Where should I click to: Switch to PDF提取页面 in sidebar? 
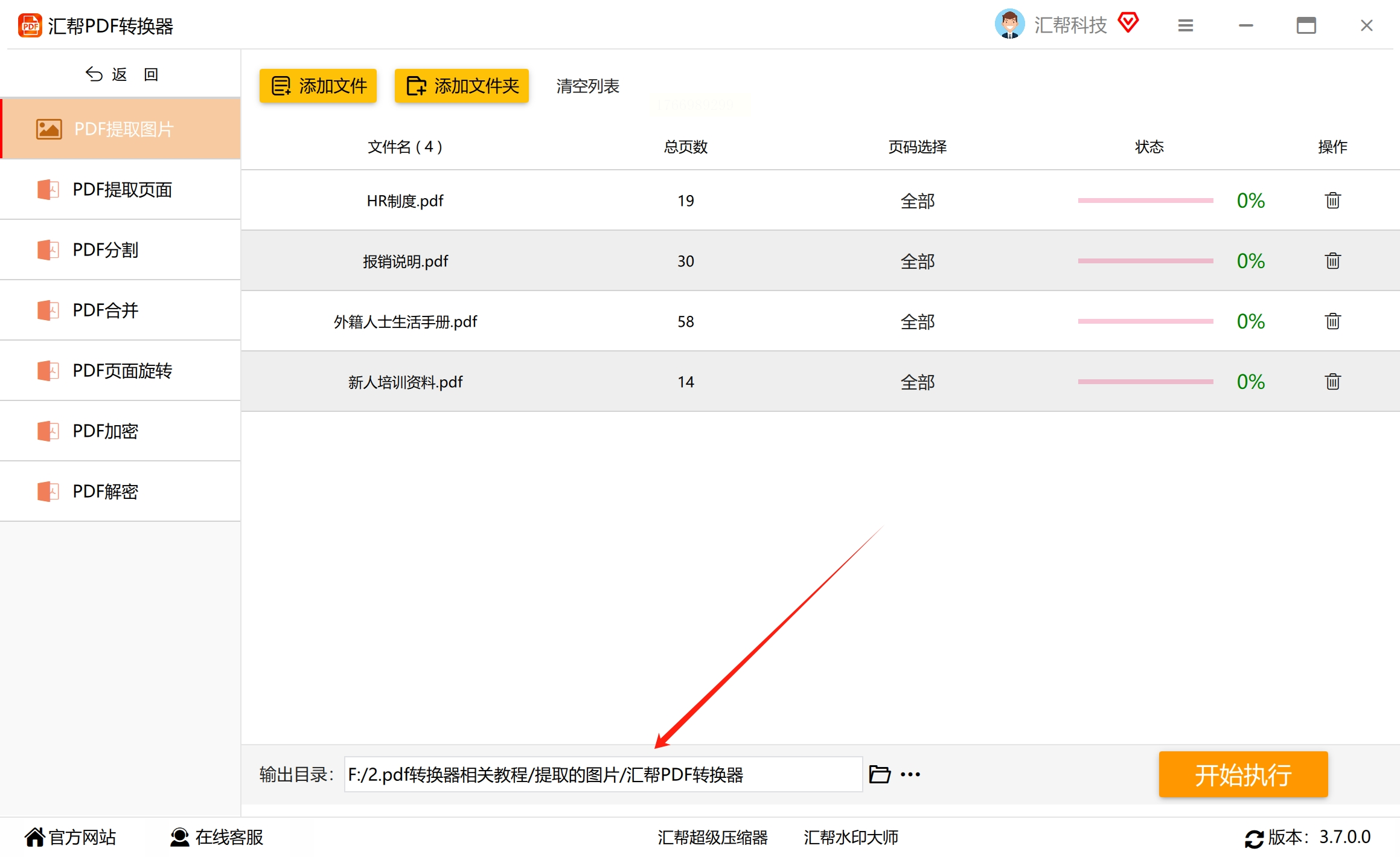click(121, 190)
